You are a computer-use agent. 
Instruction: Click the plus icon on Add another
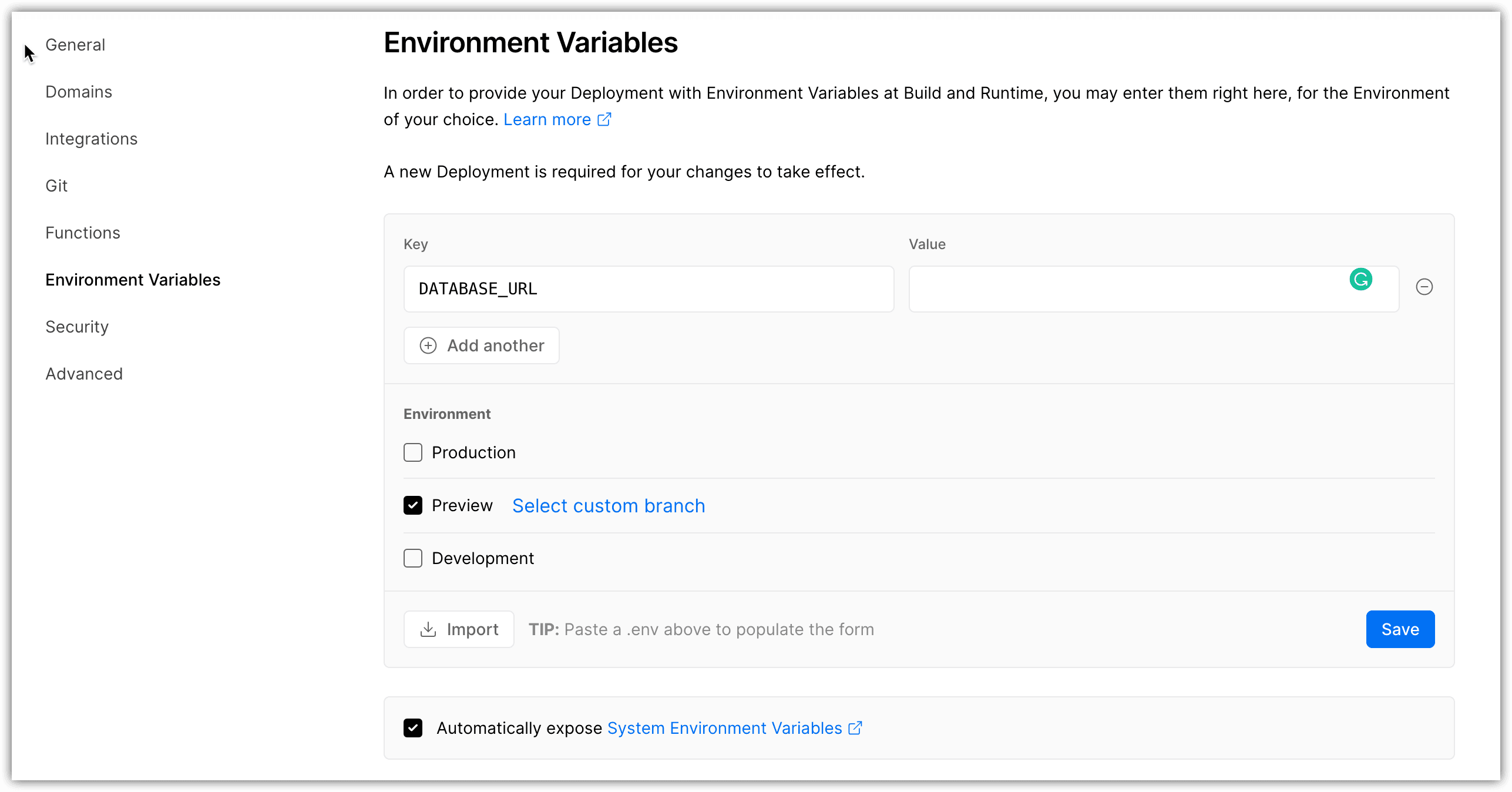pos(428,345)
